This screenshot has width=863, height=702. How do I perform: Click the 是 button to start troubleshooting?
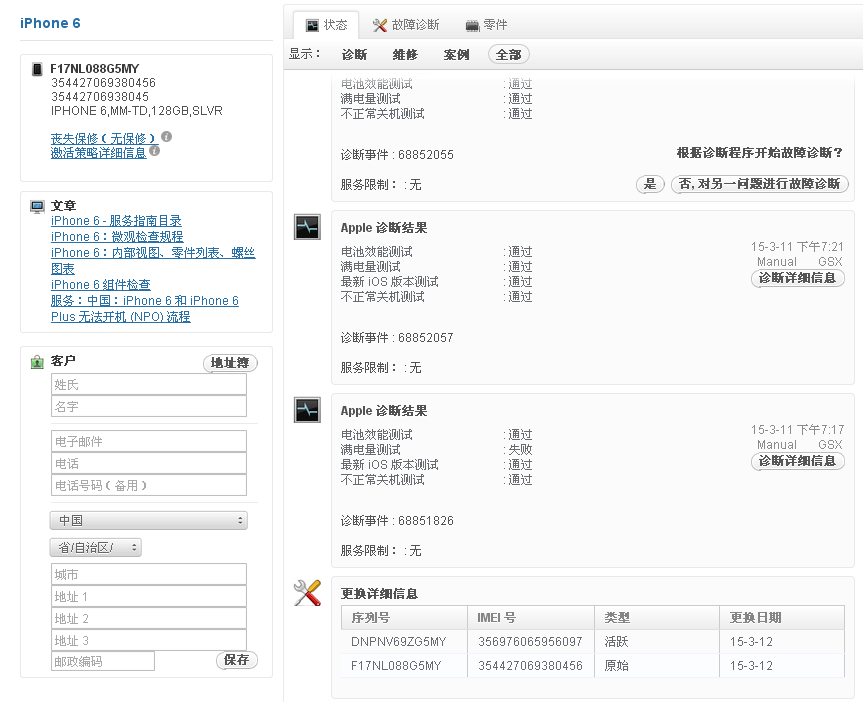[650, 183]
